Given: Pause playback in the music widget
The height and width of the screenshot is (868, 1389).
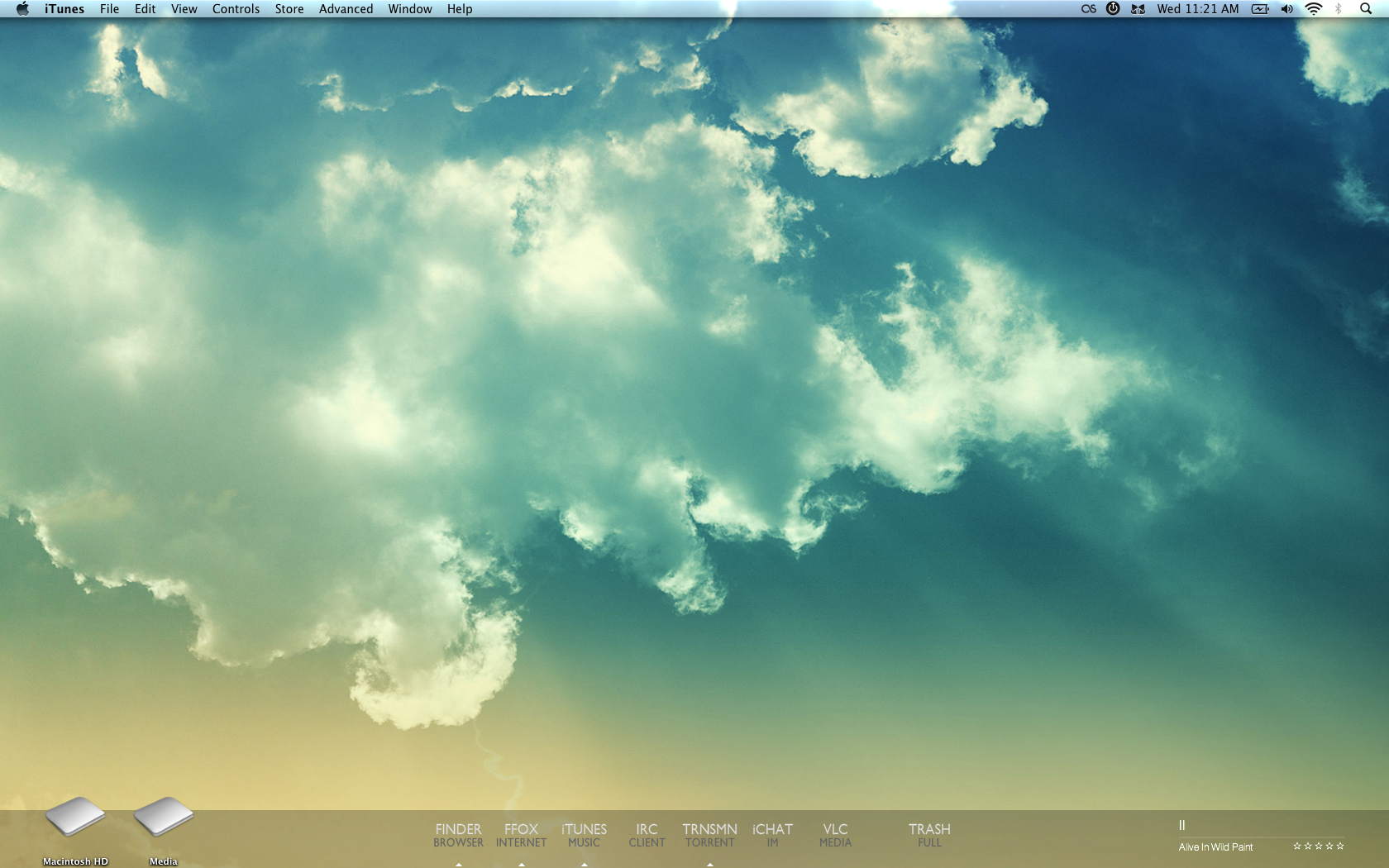Looking at the screenshot, I should pos(1182,825).
